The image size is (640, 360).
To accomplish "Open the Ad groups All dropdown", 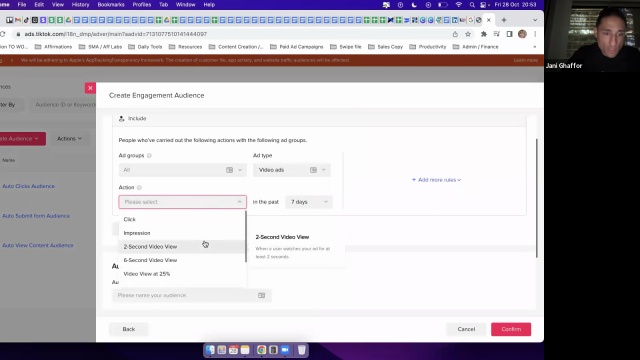I will (x=182, y=170).
